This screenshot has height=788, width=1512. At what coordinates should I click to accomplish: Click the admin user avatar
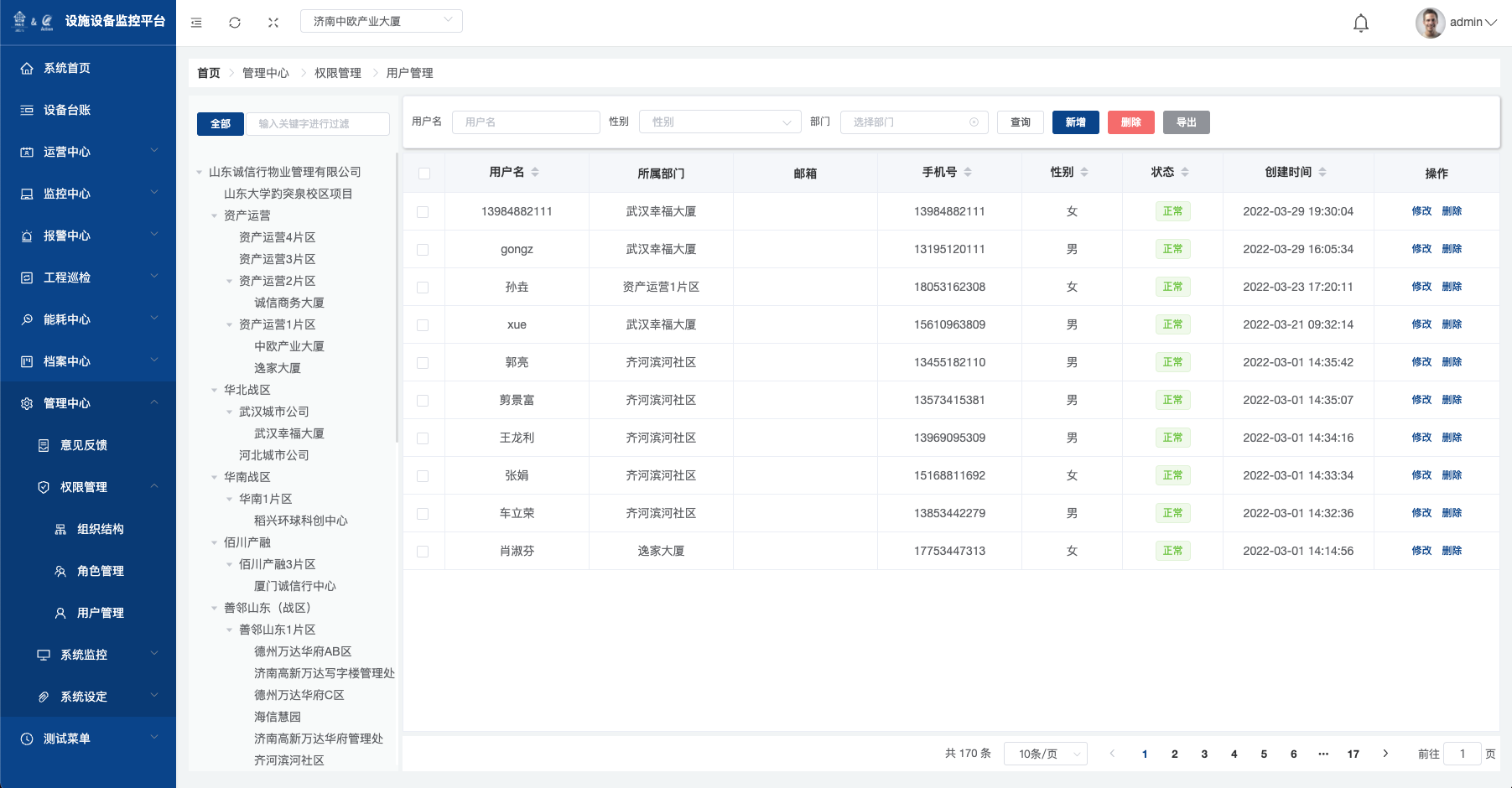[1430, 23]
